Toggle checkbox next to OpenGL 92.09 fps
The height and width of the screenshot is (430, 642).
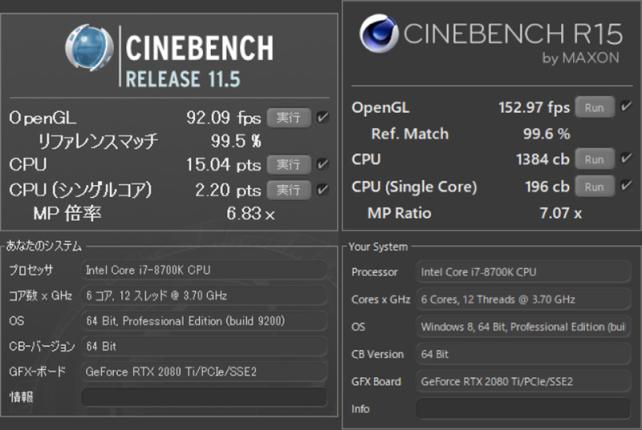pyautogui.click(x=322, y=117)
